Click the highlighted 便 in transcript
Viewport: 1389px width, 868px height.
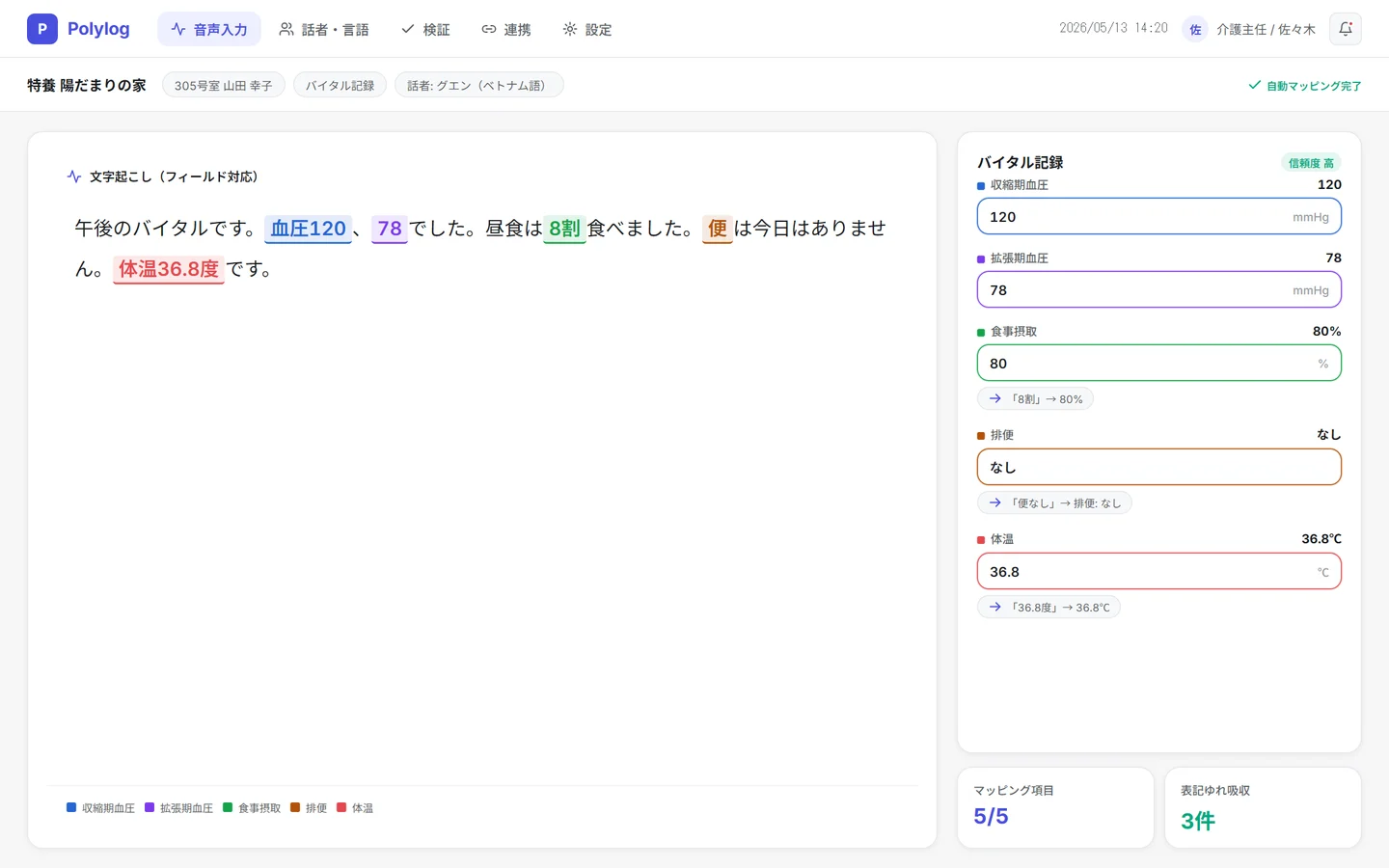[x=718, y=229]
